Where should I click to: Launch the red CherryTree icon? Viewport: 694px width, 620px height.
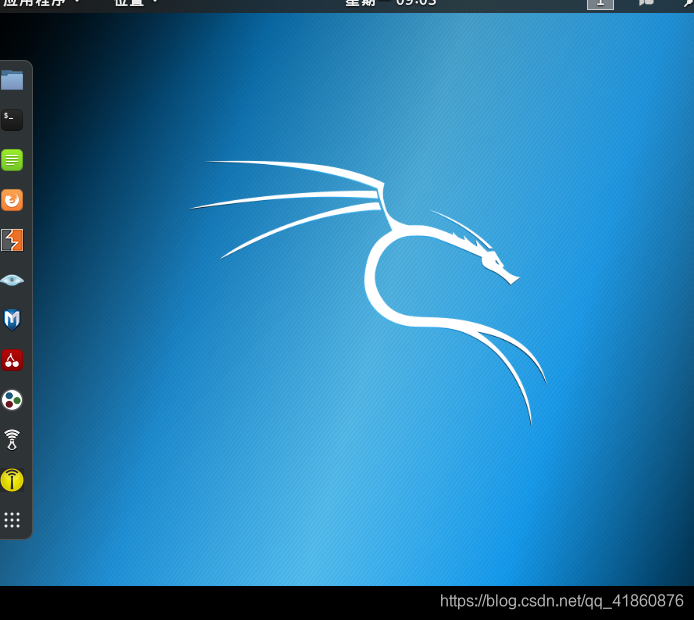12,360
